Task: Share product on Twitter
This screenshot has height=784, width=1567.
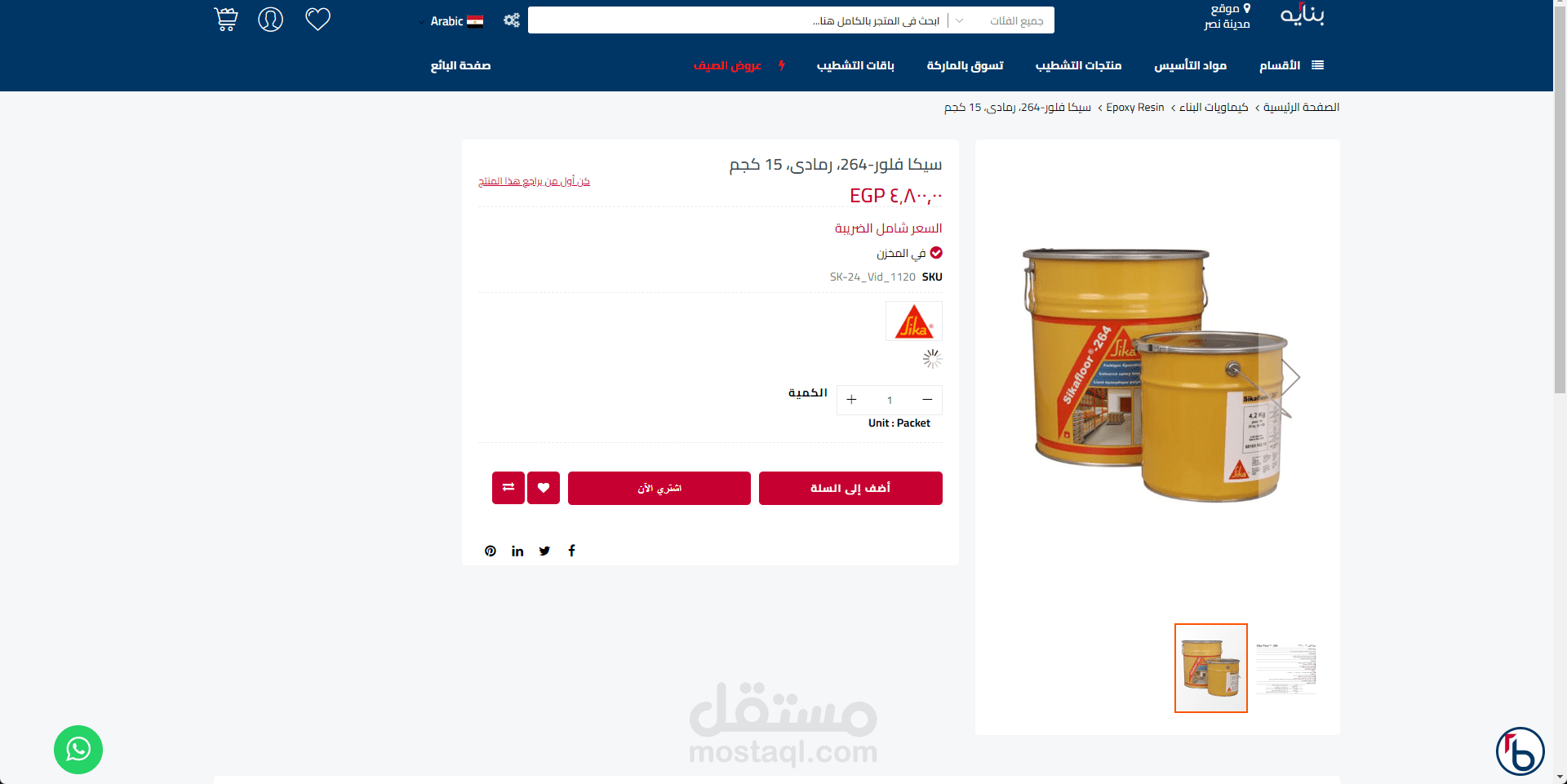Action: [x=544, y=551]
